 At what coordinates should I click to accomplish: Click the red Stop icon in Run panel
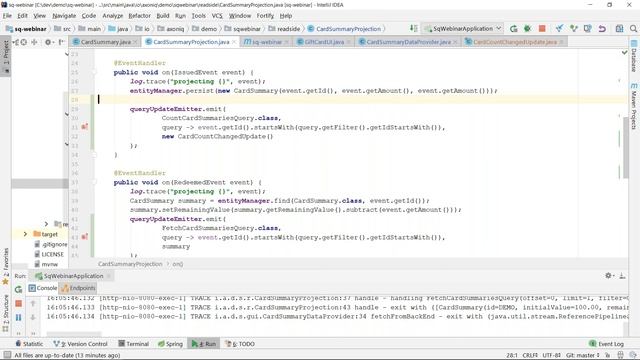pos(18,303)
